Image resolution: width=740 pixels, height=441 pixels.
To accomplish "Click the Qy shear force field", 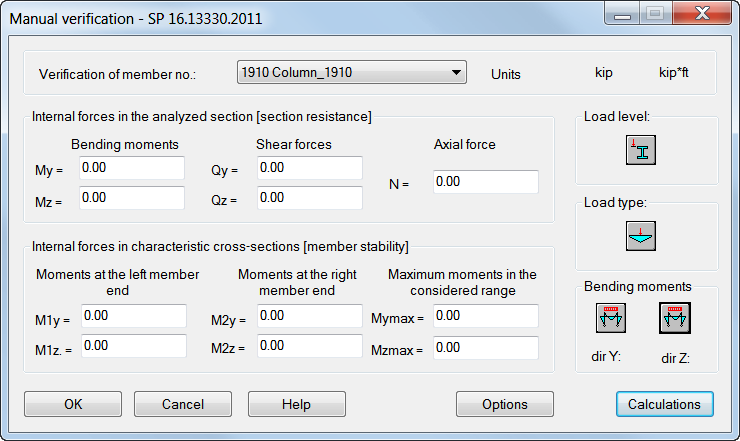I will (x=310, y=168).
